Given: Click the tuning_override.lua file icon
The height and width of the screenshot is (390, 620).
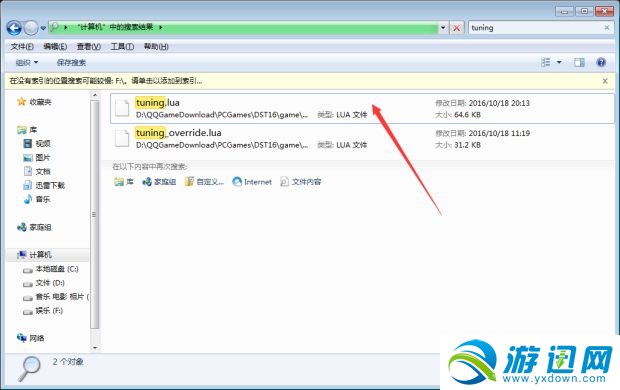Looking at the screenshot, I should coord(122,138).
